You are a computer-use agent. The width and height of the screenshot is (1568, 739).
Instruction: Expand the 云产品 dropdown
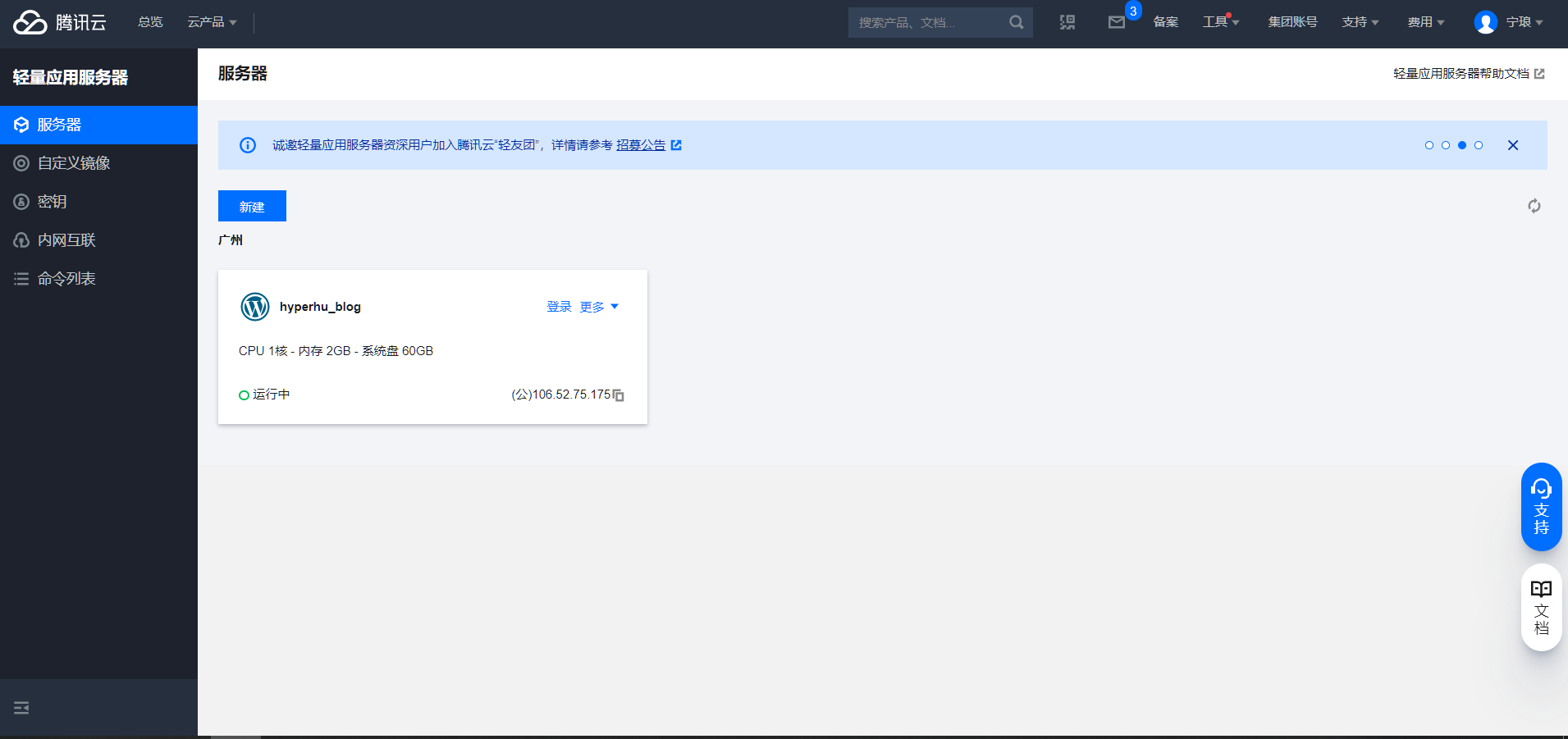coord(213,22)
